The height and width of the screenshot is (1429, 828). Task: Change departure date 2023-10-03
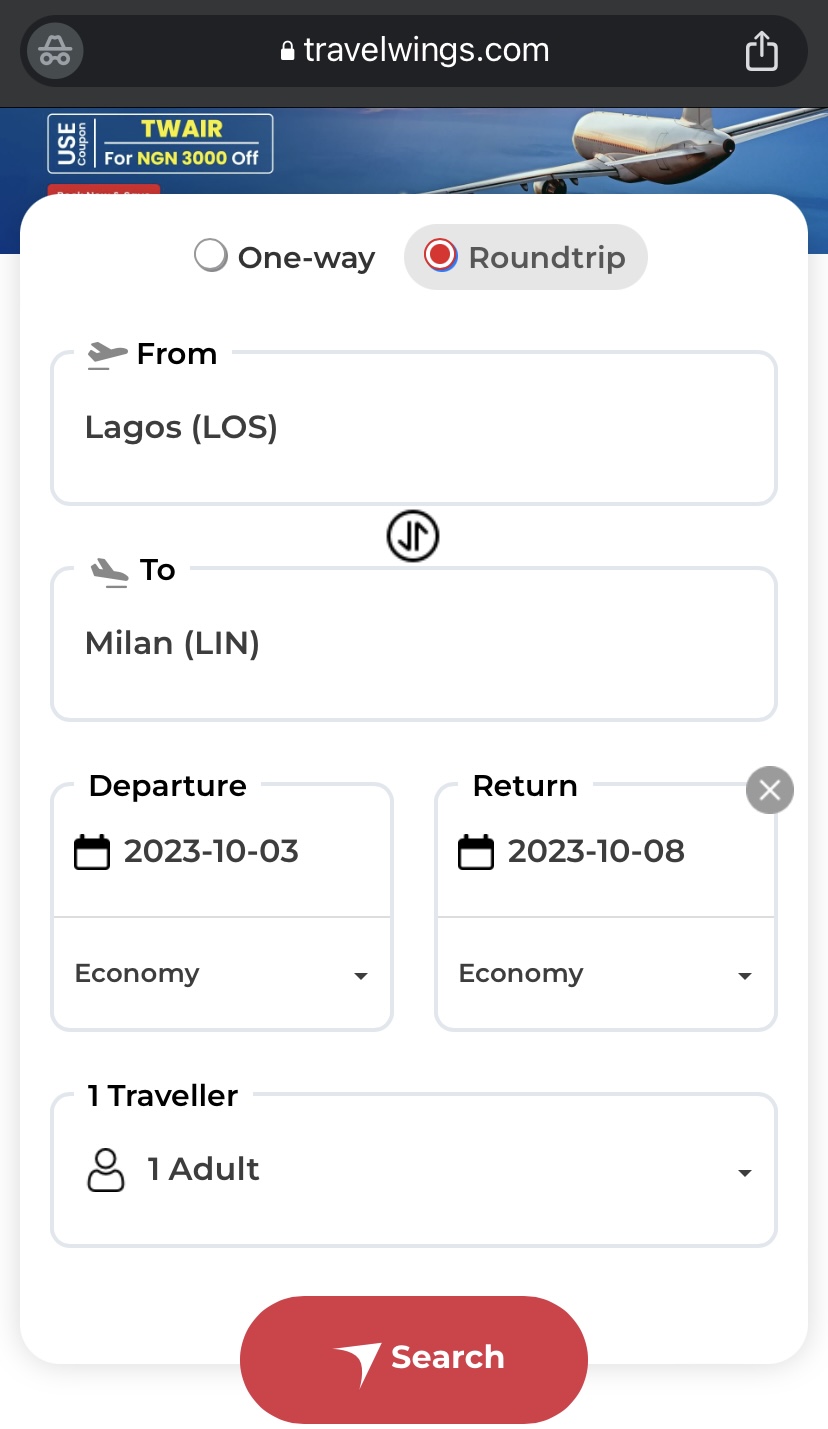pyautogui.click(x=211, y=852)
